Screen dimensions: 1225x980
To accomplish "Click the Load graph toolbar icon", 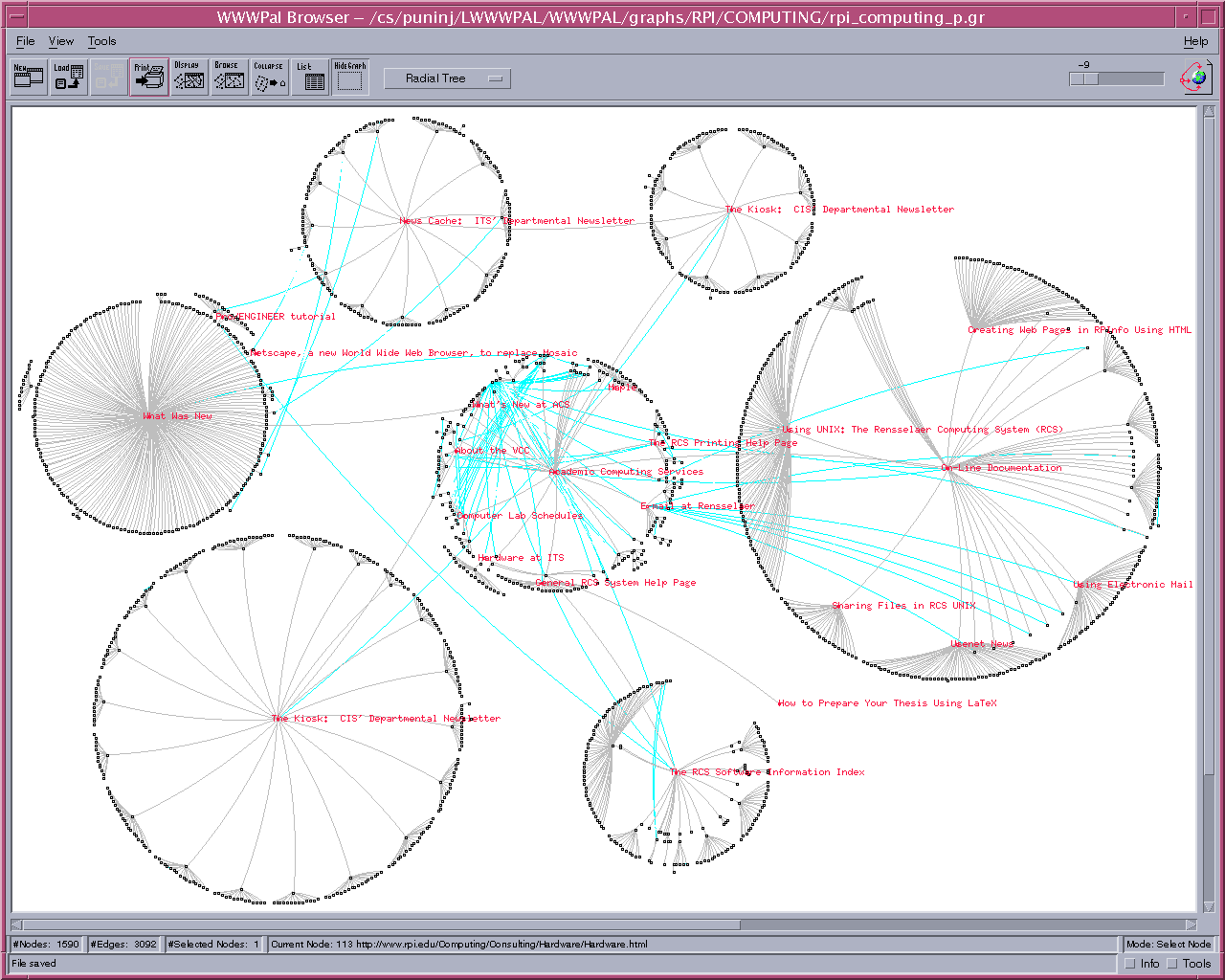I will [x=69, y=78].
